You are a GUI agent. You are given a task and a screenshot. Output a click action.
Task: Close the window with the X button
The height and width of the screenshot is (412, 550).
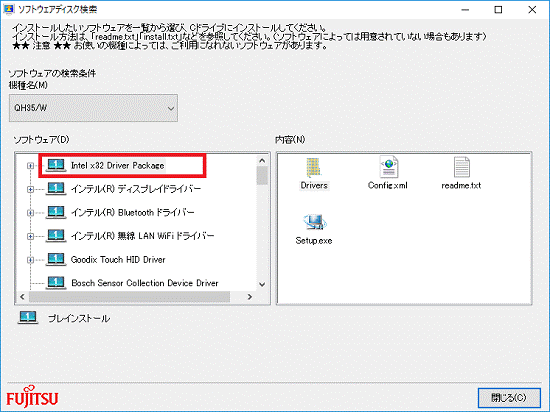click(x=532, y=10)
